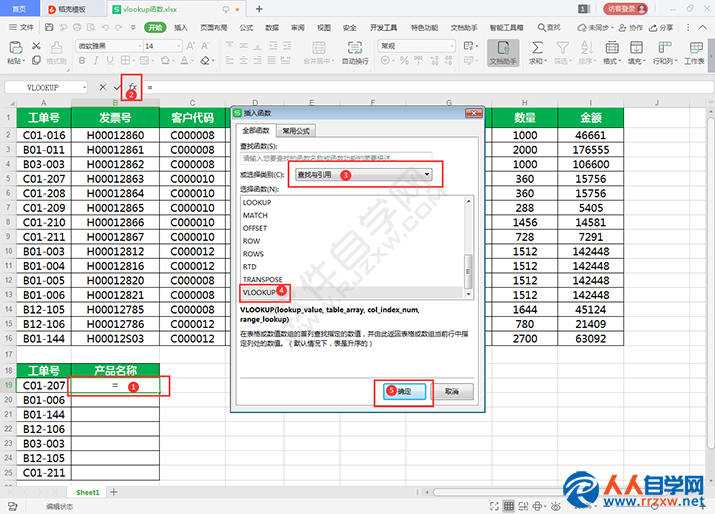Open the number format dropdown
The height and width of the screenshot is (514, 715).
(452, 46)
